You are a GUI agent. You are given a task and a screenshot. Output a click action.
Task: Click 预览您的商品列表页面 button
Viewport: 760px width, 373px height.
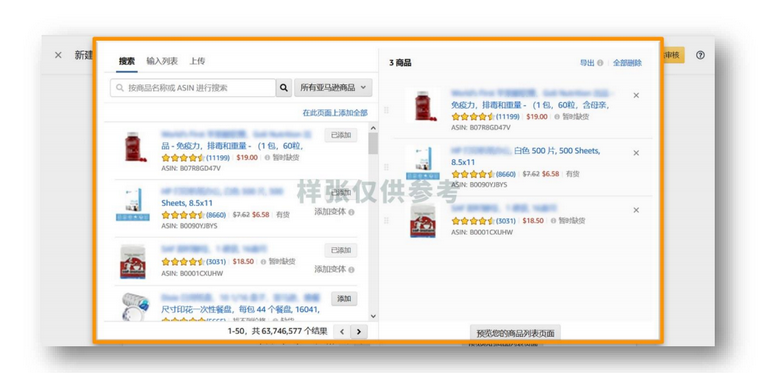tap(515, 333)
